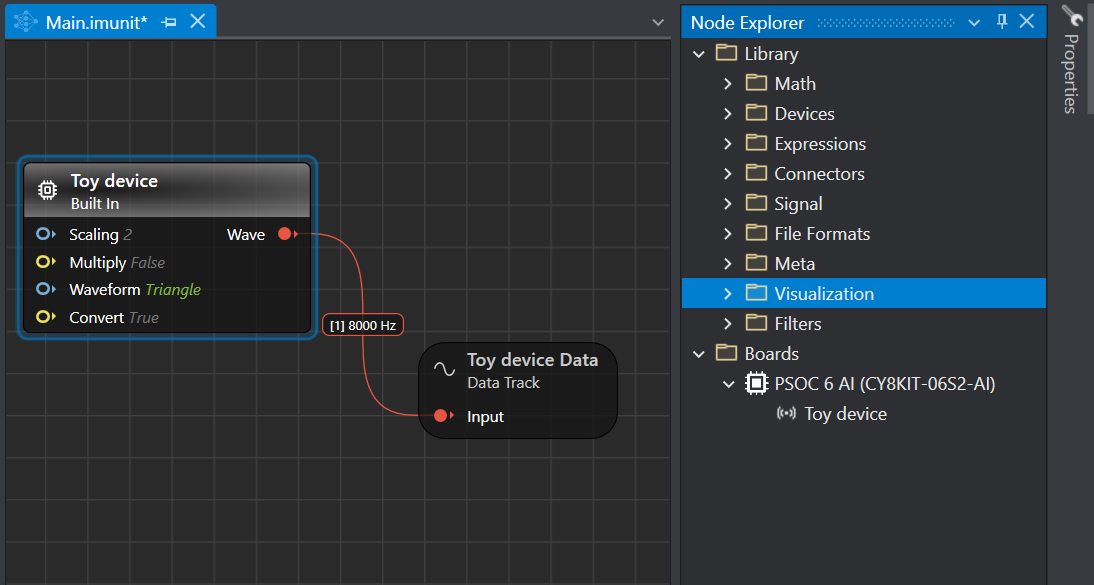Close the Node Explorer panel
Image resolution: width=1094 pixels, height=585 pixels.
coord(1027,21)
